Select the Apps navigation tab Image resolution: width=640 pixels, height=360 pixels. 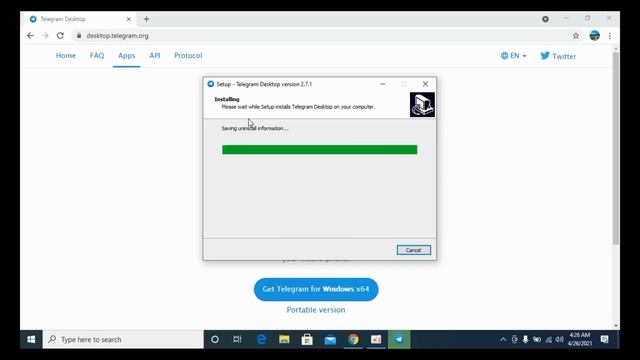127,56
